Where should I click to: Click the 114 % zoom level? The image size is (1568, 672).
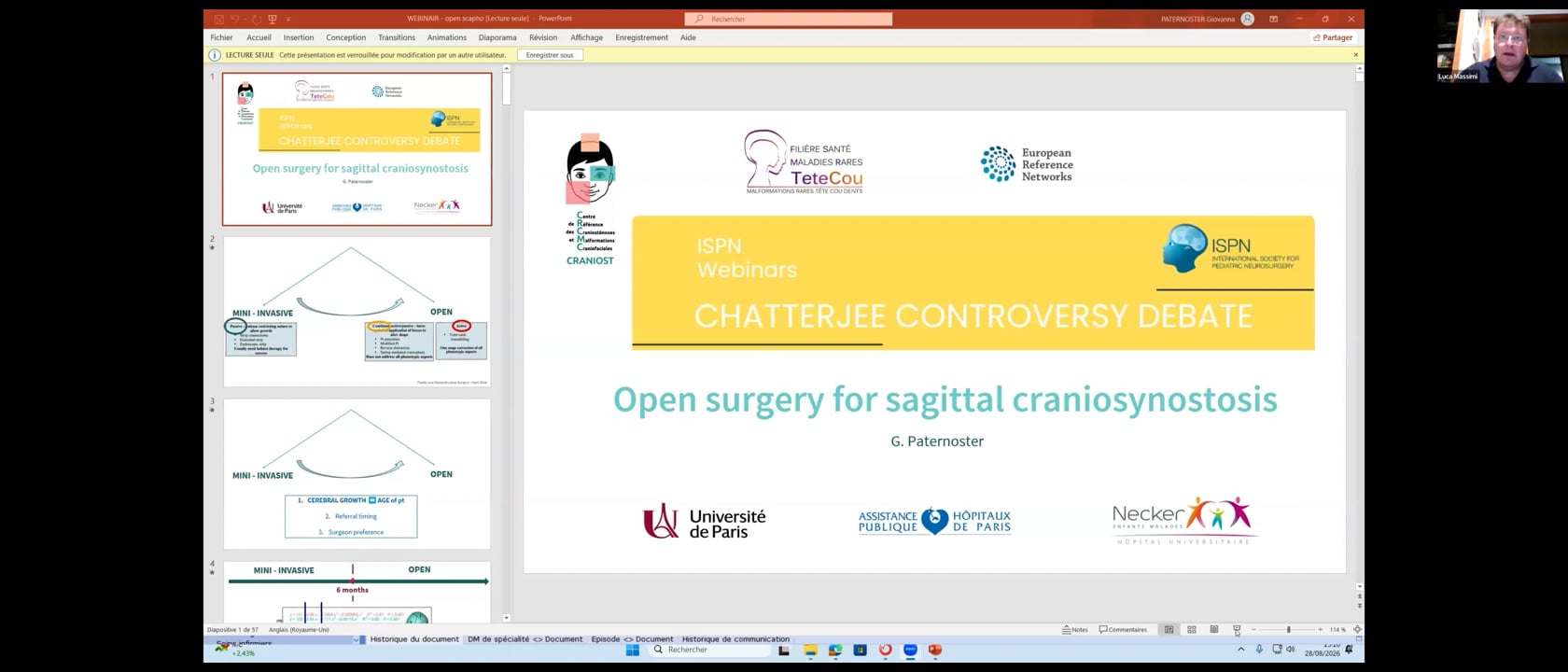(1337, 630)
